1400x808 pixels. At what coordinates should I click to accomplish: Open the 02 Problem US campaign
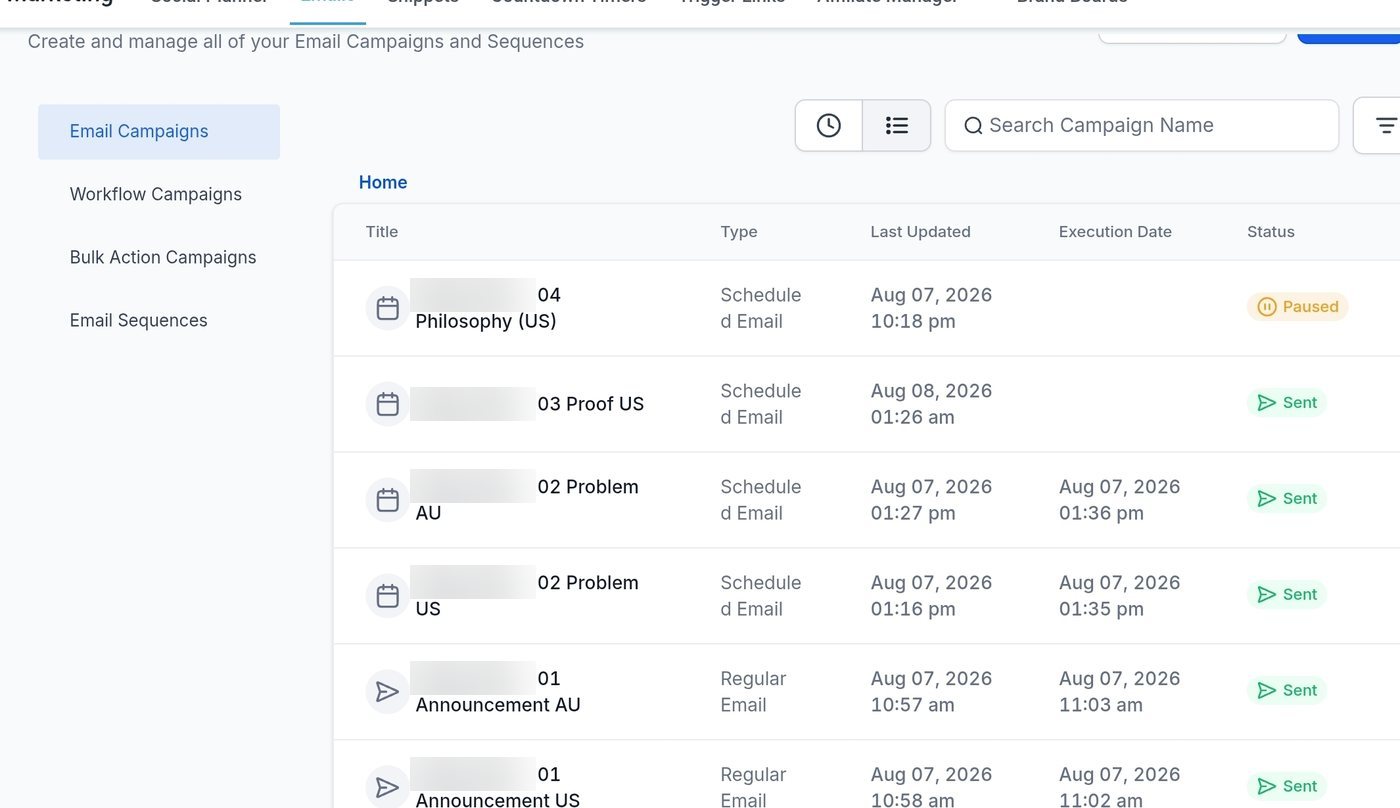(x=525, y=596)
